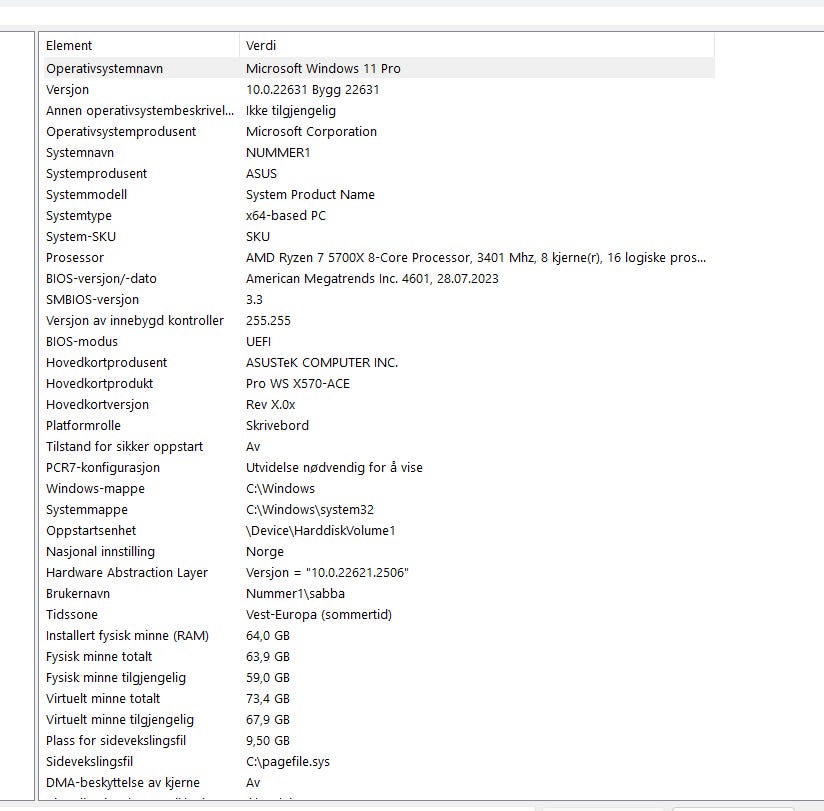Screen dimensions: 824x811
Task: Click the NUMMER1 value
Action: coord(278,152)
